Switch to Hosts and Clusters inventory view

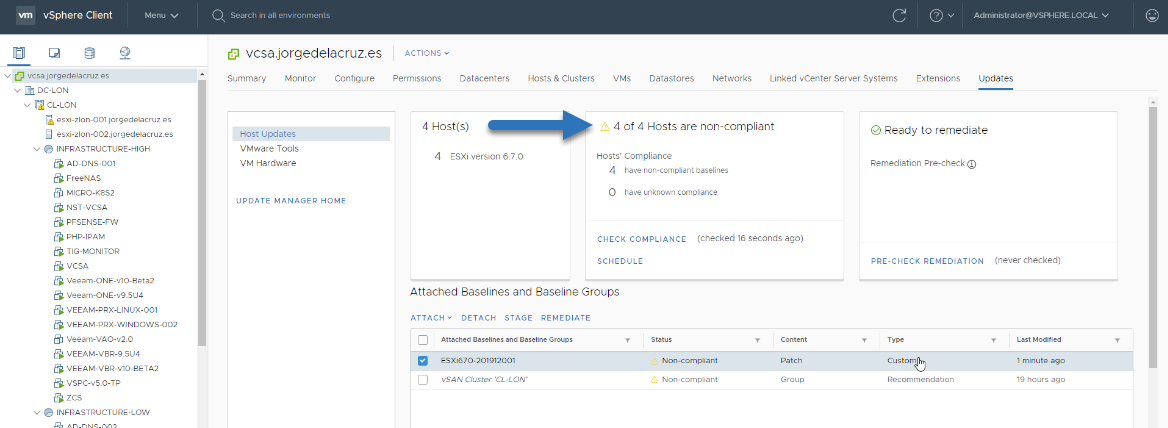coord(19,53)
